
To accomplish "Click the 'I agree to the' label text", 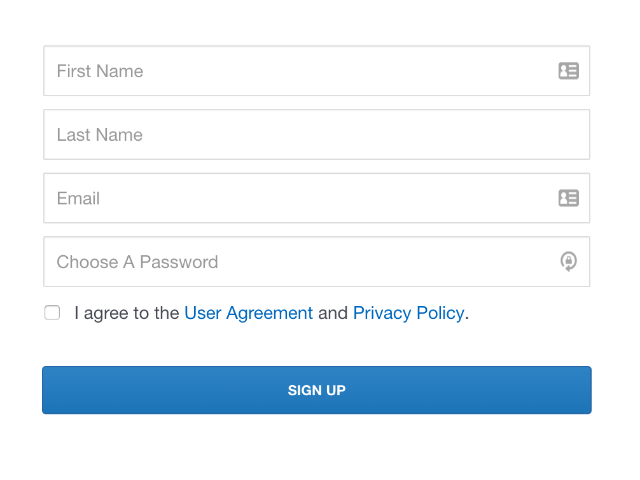I will click(x=127, y=313).
